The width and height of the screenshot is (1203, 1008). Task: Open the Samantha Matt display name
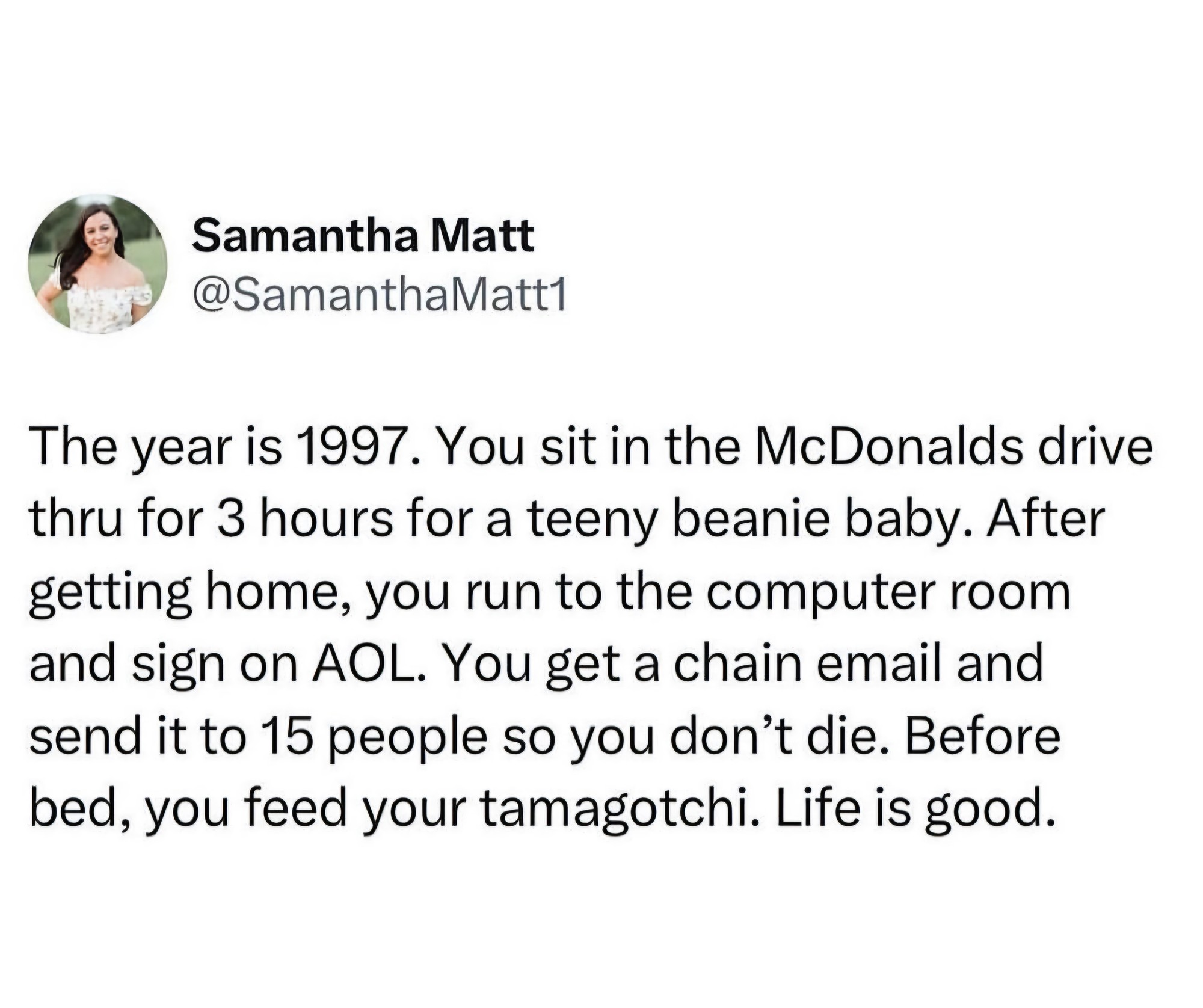[x=363, y=235]
